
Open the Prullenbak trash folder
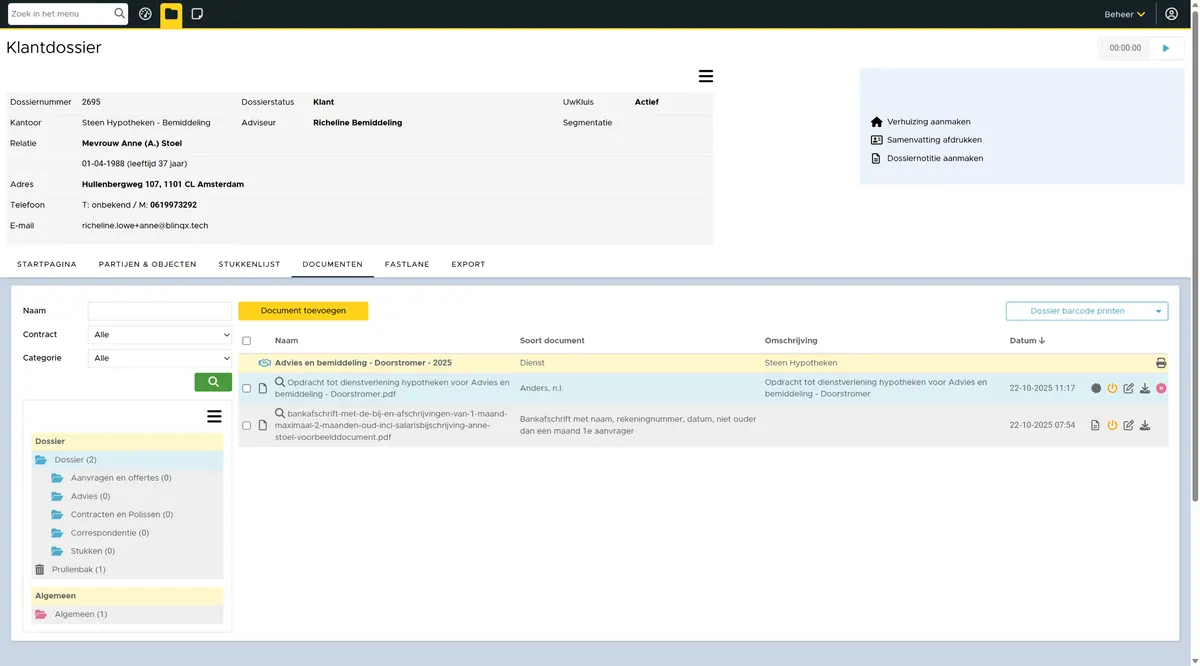tap(78, 569)
